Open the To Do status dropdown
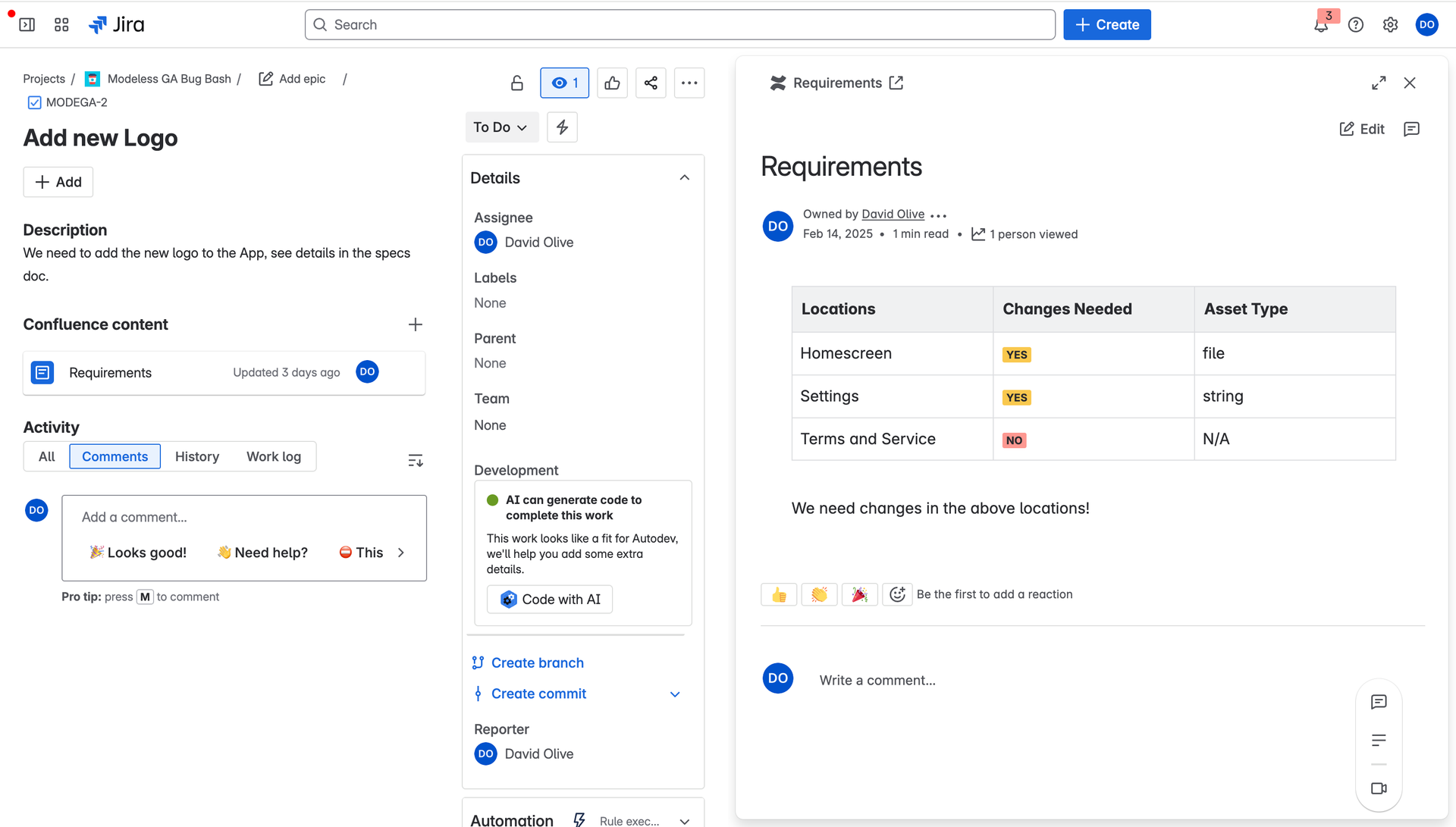The height and width of the screenshot is (827, 1456). (x=501, y=127)
